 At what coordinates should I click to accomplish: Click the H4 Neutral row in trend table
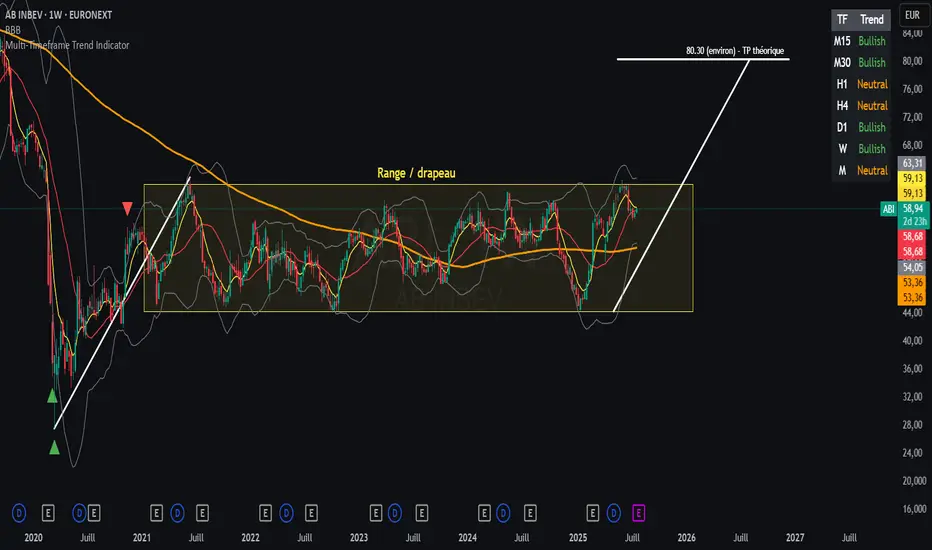click(859, 105)
